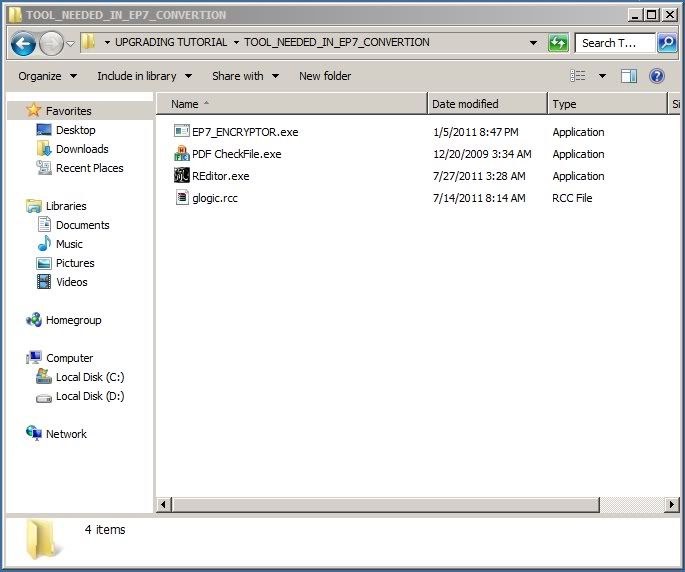Select the glogic.rcc file icon

[x=181, y=198]
